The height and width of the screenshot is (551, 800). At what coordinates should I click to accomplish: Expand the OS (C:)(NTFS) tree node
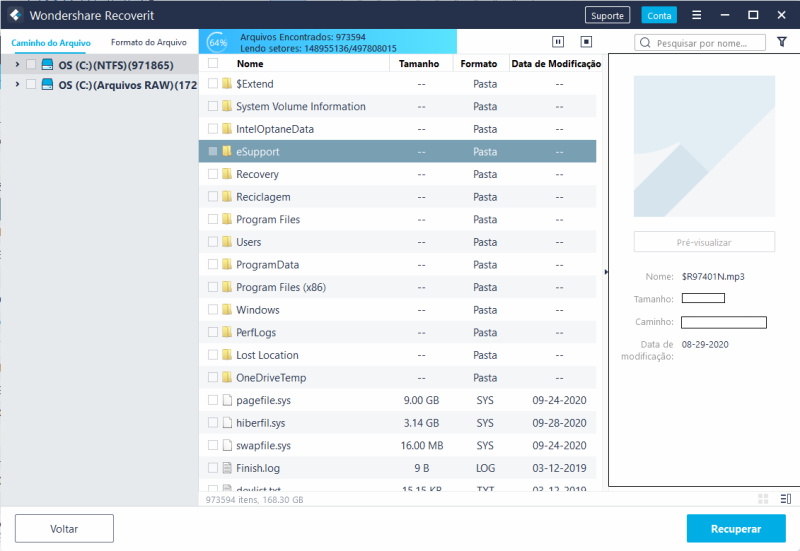[17, 65]
